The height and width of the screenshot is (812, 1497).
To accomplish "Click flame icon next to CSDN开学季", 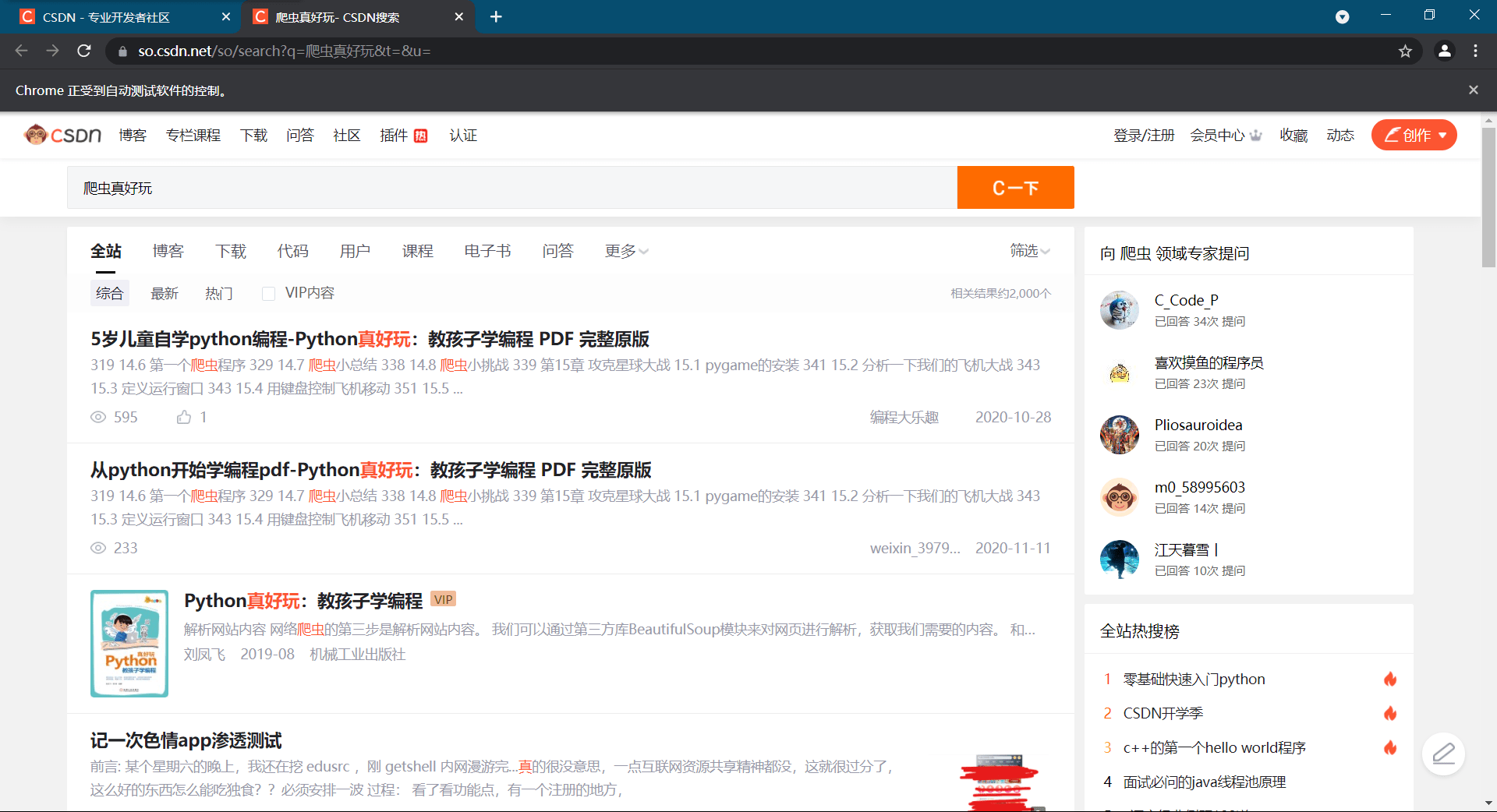I will (x=1390, y=713).
